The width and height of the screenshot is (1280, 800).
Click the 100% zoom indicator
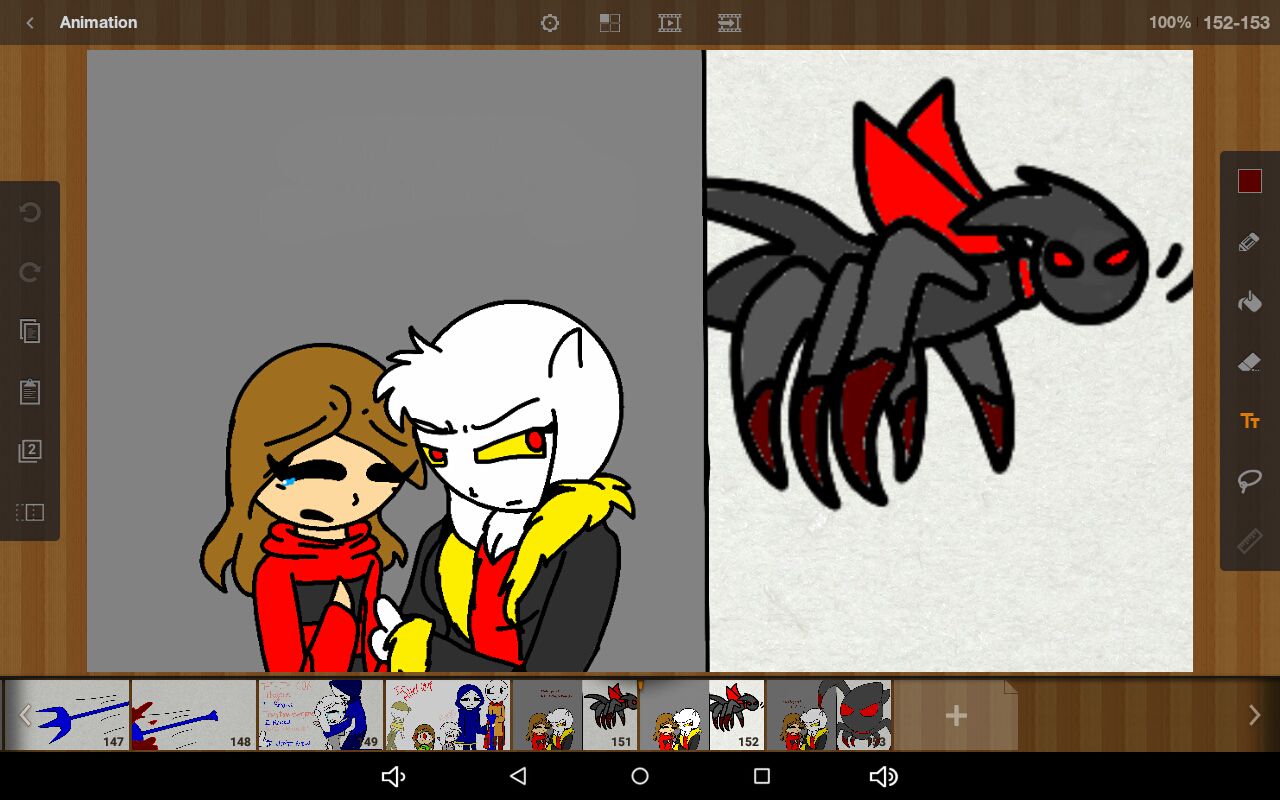click(1169, 22)
